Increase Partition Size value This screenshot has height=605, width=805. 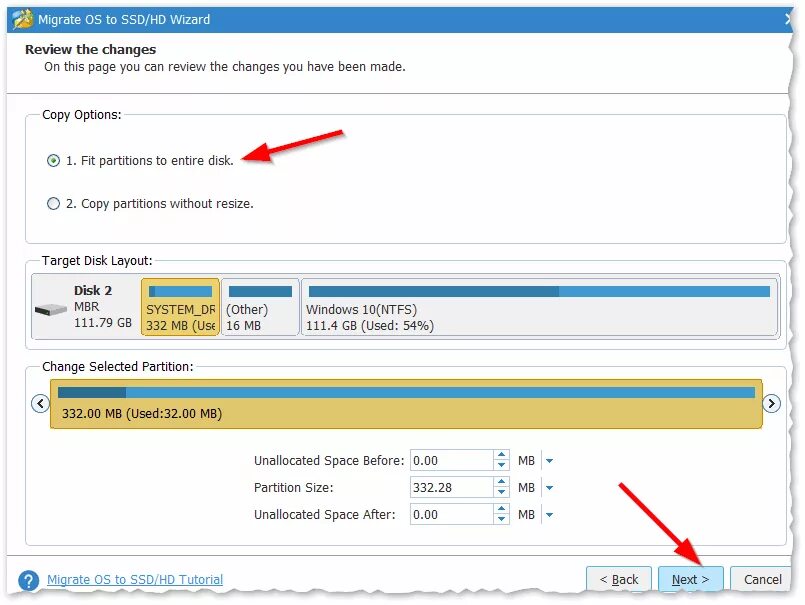point(501,483)
